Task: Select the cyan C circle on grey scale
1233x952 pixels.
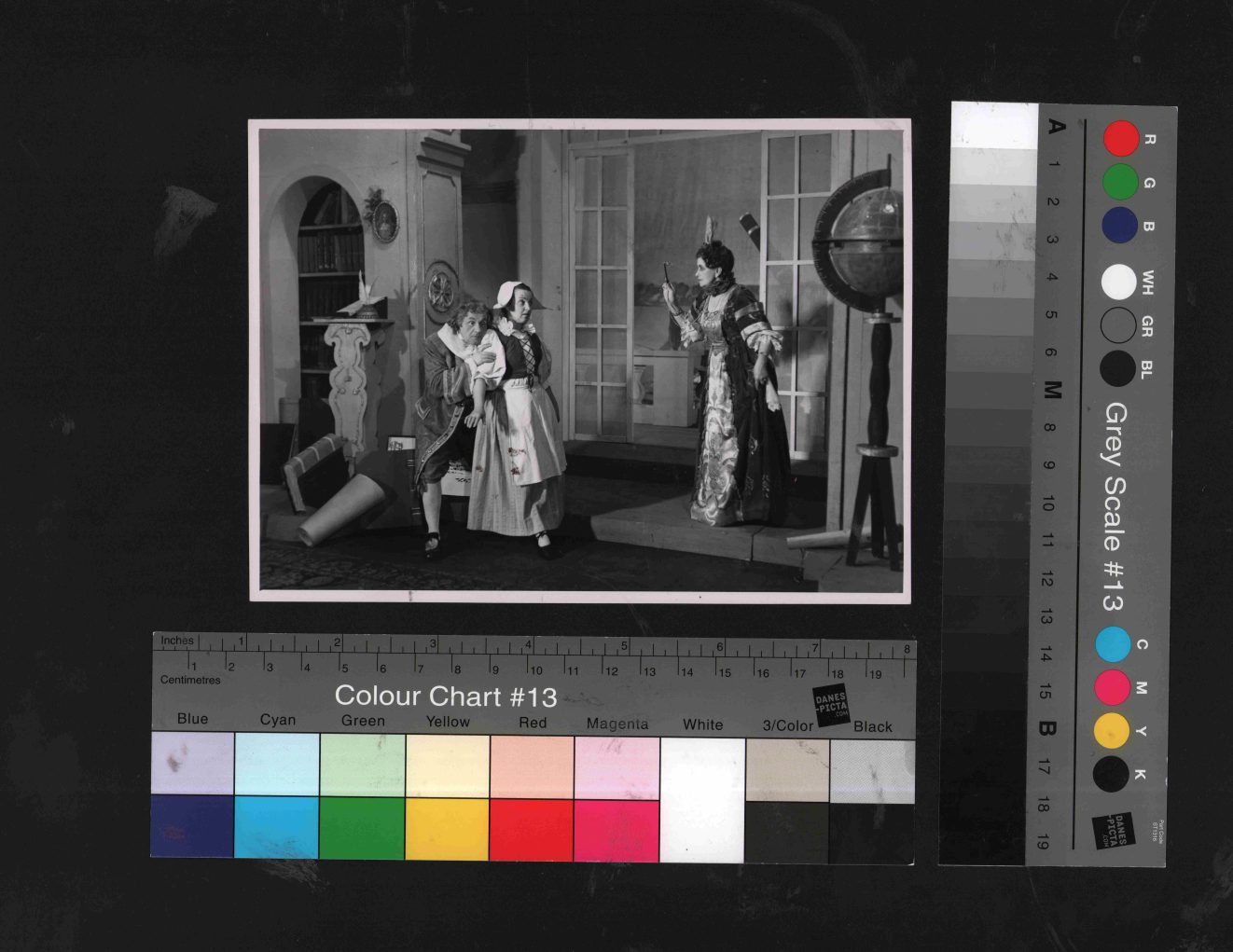Action: (x=1112, y=644)
